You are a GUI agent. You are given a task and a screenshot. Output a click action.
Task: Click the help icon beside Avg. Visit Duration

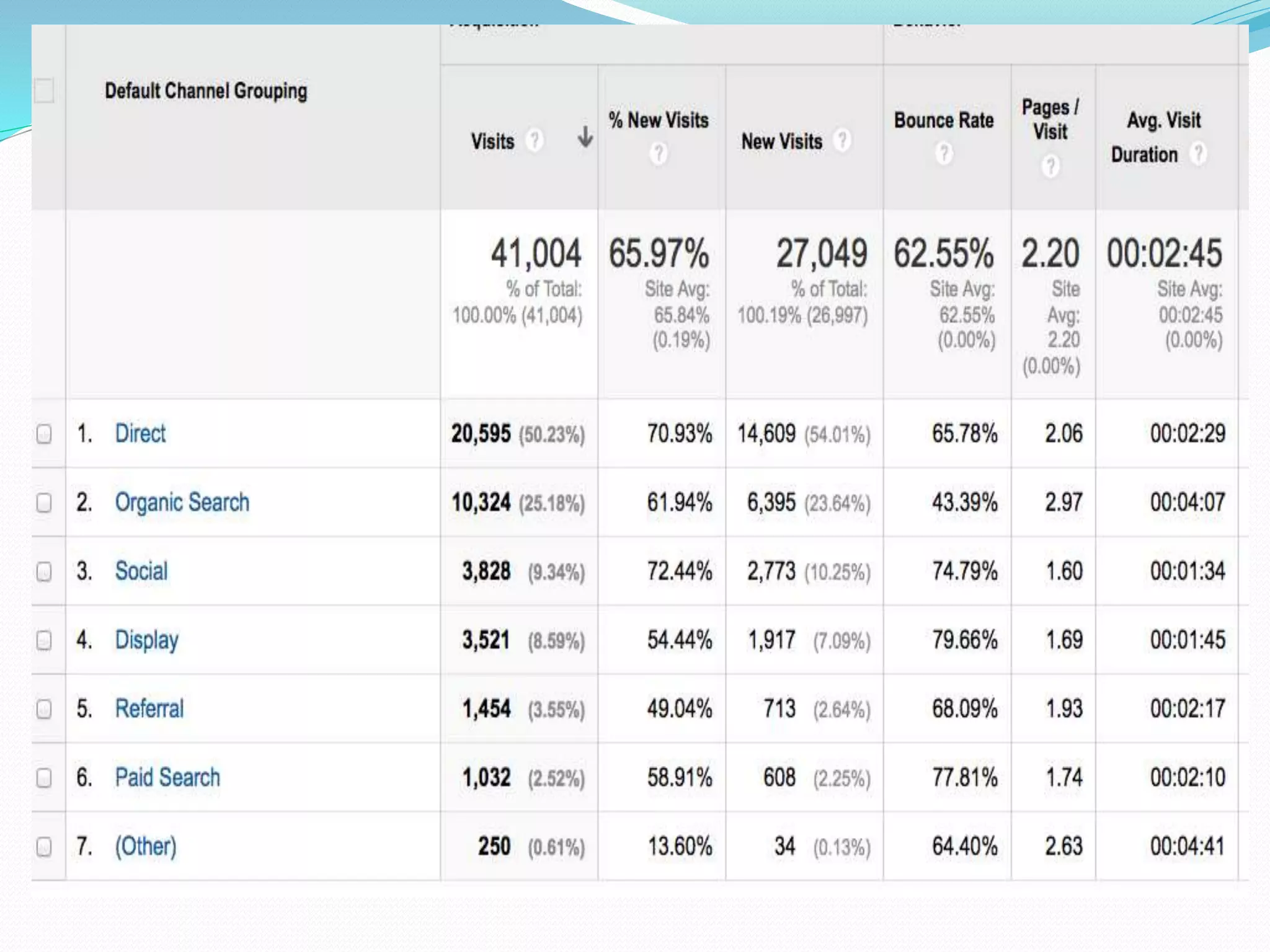click(x=1198, y=153)
